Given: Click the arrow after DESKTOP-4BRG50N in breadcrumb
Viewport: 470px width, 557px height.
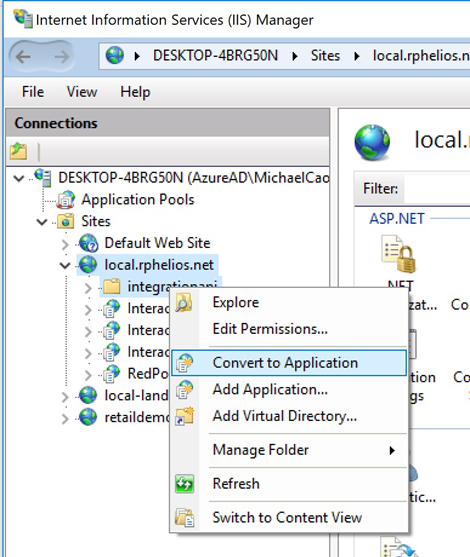Looking at the screenshot, I should (x=295, y=56).
